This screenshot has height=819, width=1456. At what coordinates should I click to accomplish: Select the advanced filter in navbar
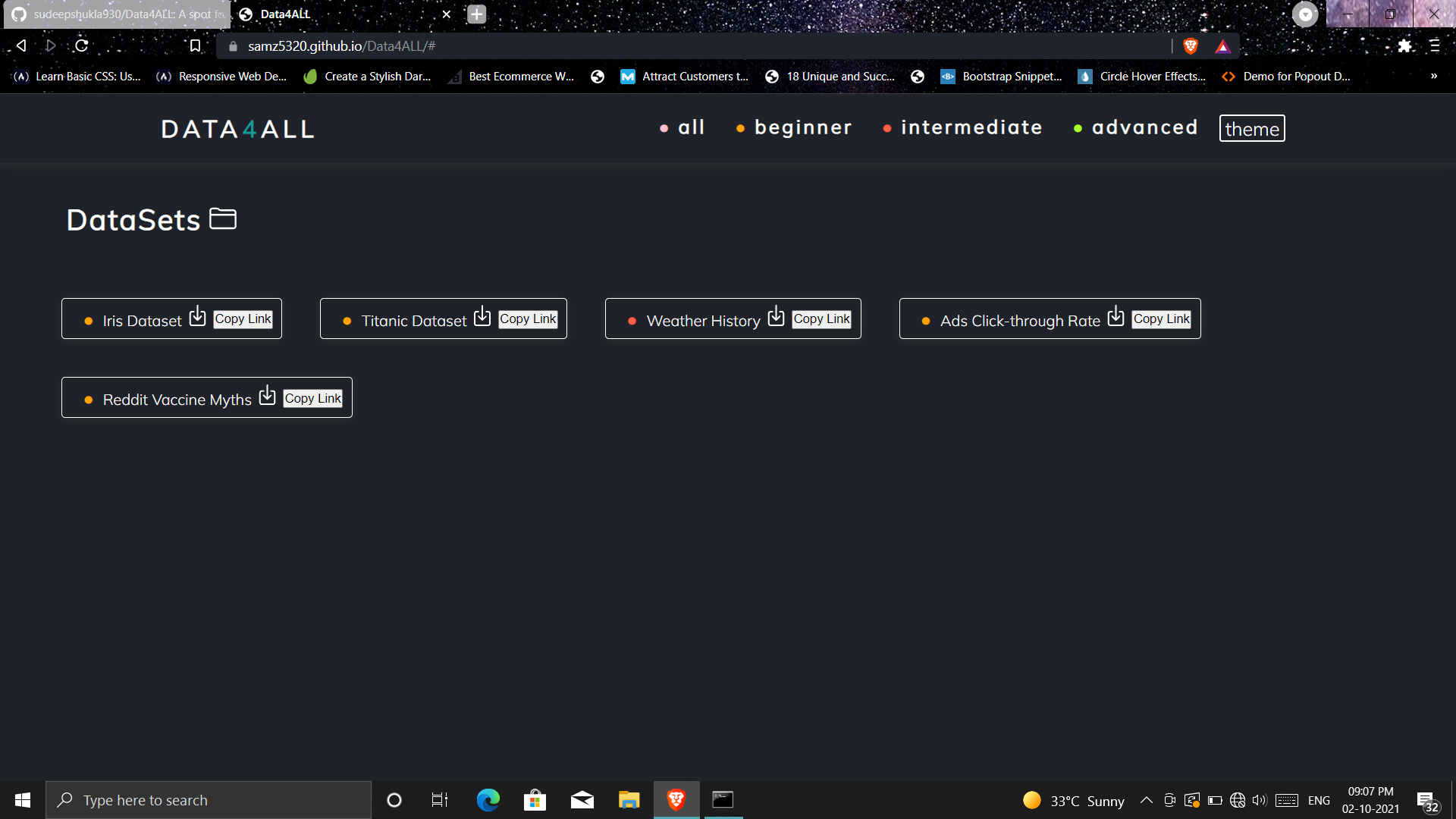tap(1144, 127)
